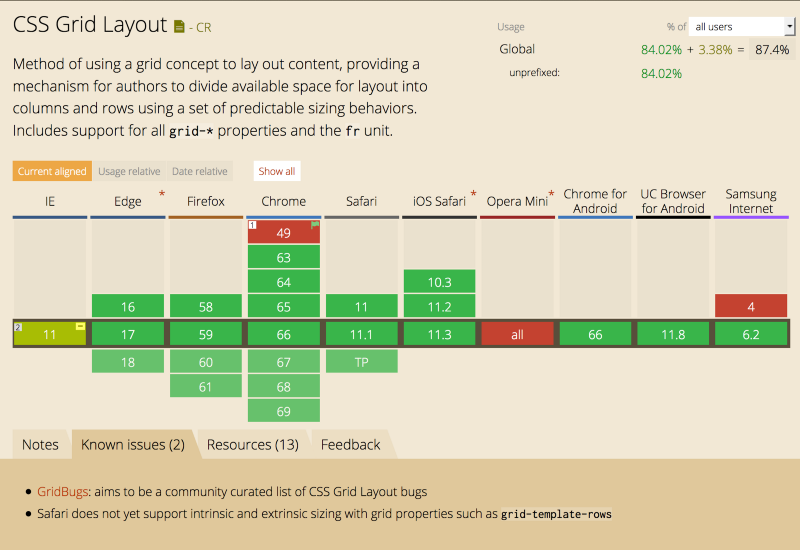This screenshot has width=800, height=550.
Task: Click the Safari 11.1 cell
Action: click(361, 334)
